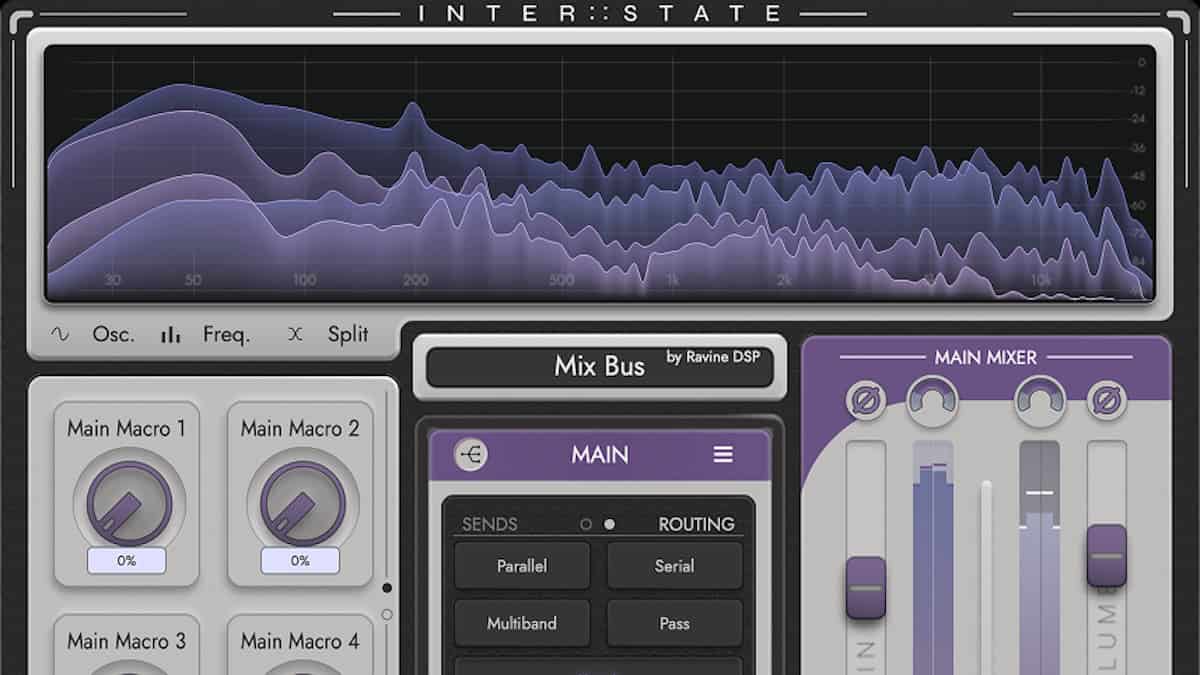Viewport: 1200px width, 675px height.
Task: Select the filled macro page dot
Action: tap(387, 588)
